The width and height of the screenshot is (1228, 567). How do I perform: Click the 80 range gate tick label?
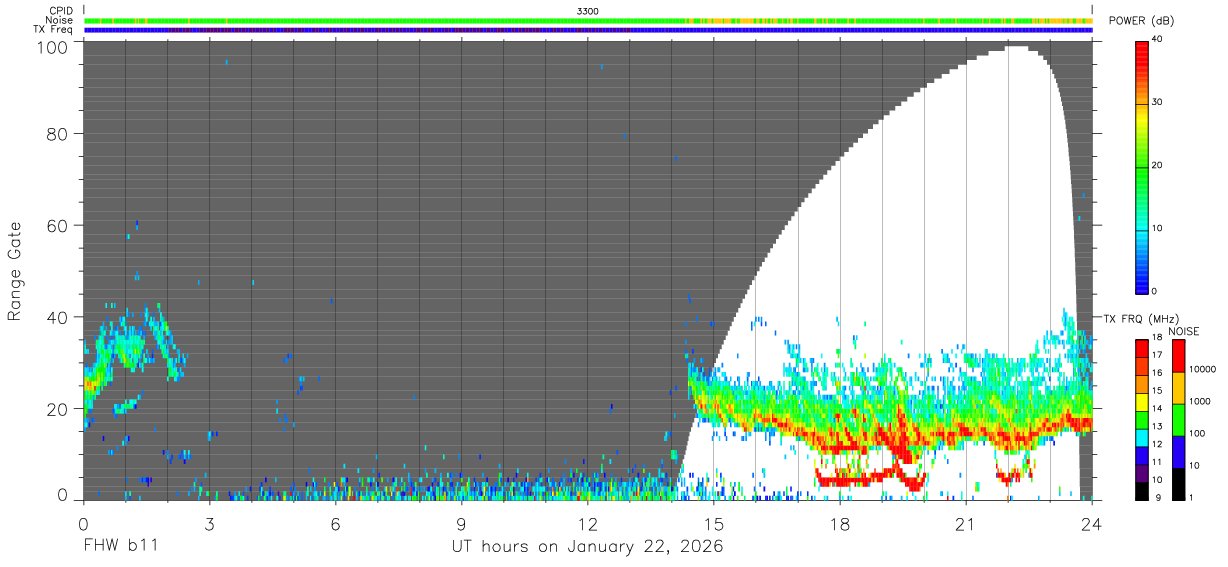click(x=59, y=134)
